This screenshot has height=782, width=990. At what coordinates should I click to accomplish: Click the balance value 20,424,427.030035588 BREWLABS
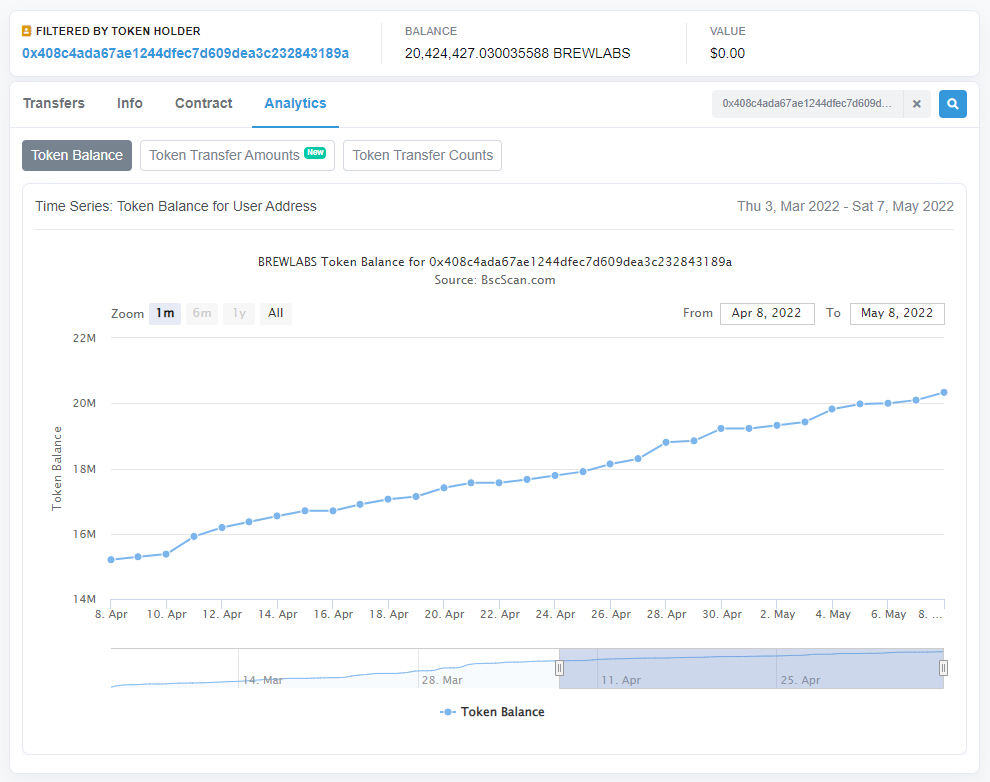518,53
